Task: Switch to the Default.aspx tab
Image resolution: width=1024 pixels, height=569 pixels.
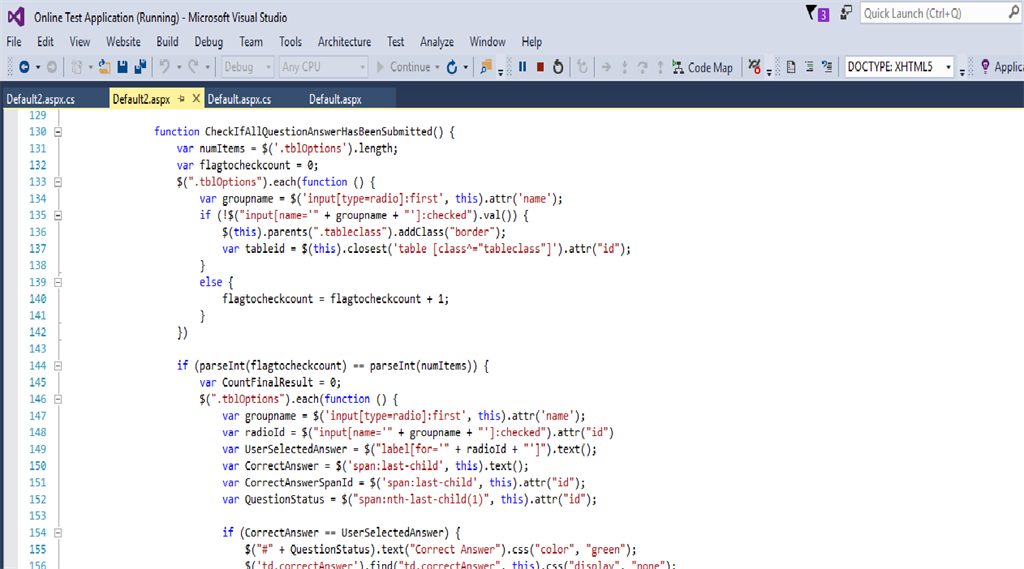Action: click(335, 99)
